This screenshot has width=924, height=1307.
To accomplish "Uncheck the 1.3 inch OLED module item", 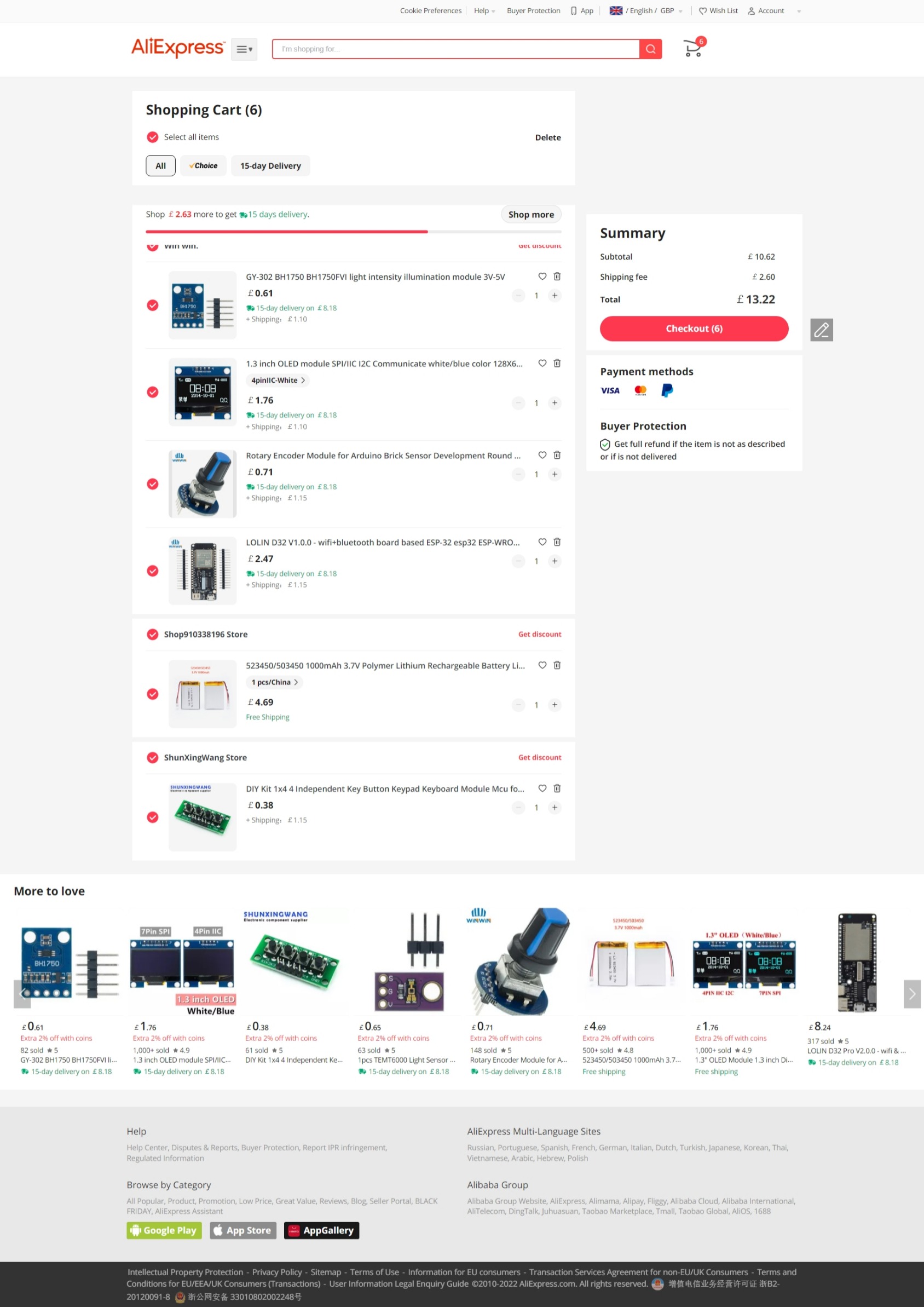I will (153, 392).
